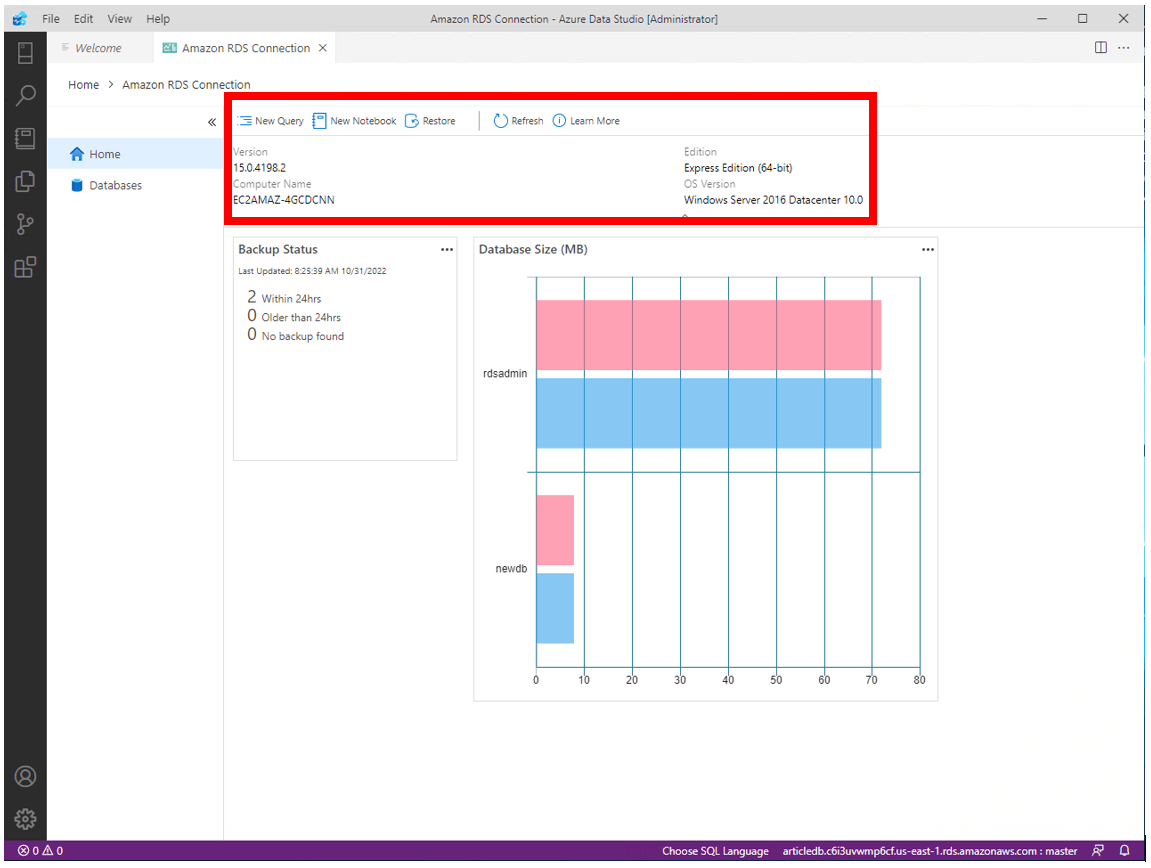Screen dimensions: 1151x868
Task: Click Windows Server 2016 Datacenter text
Action: point(774,200)
